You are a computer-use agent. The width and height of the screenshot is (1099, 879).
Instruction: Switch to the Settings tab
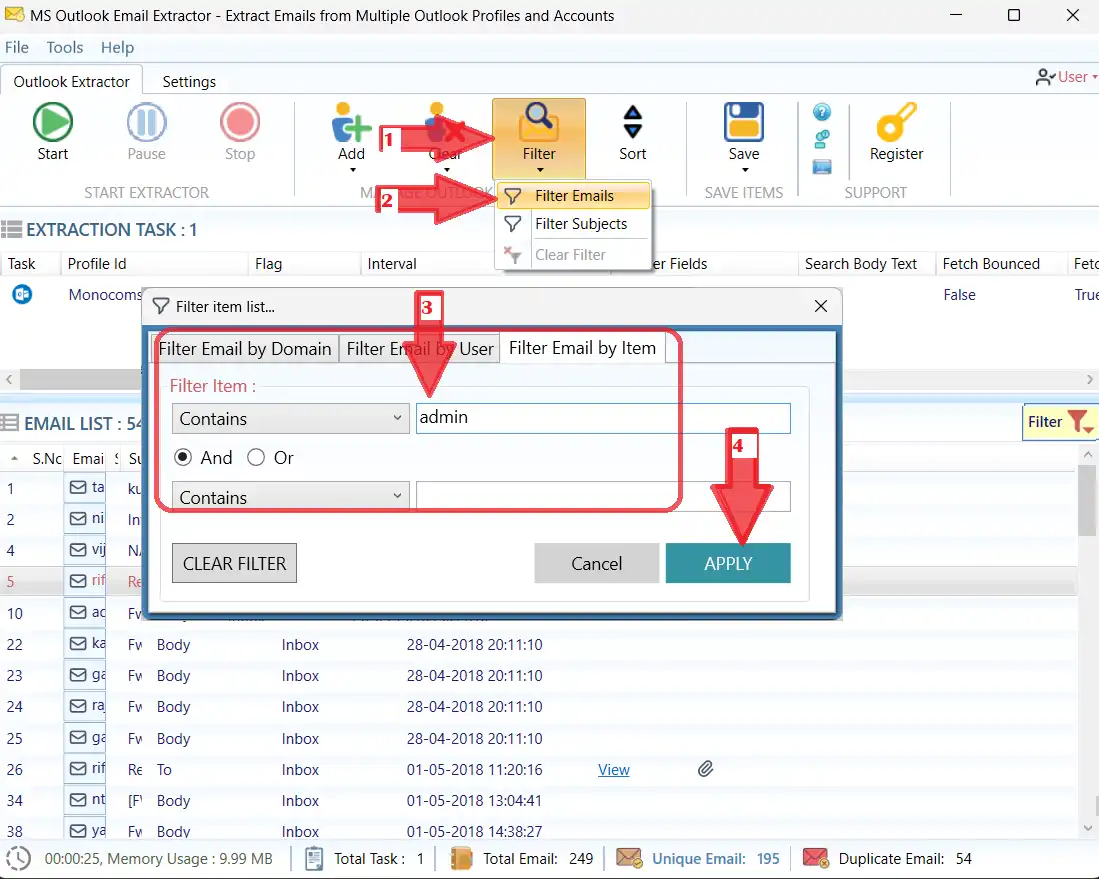point(189,81)
